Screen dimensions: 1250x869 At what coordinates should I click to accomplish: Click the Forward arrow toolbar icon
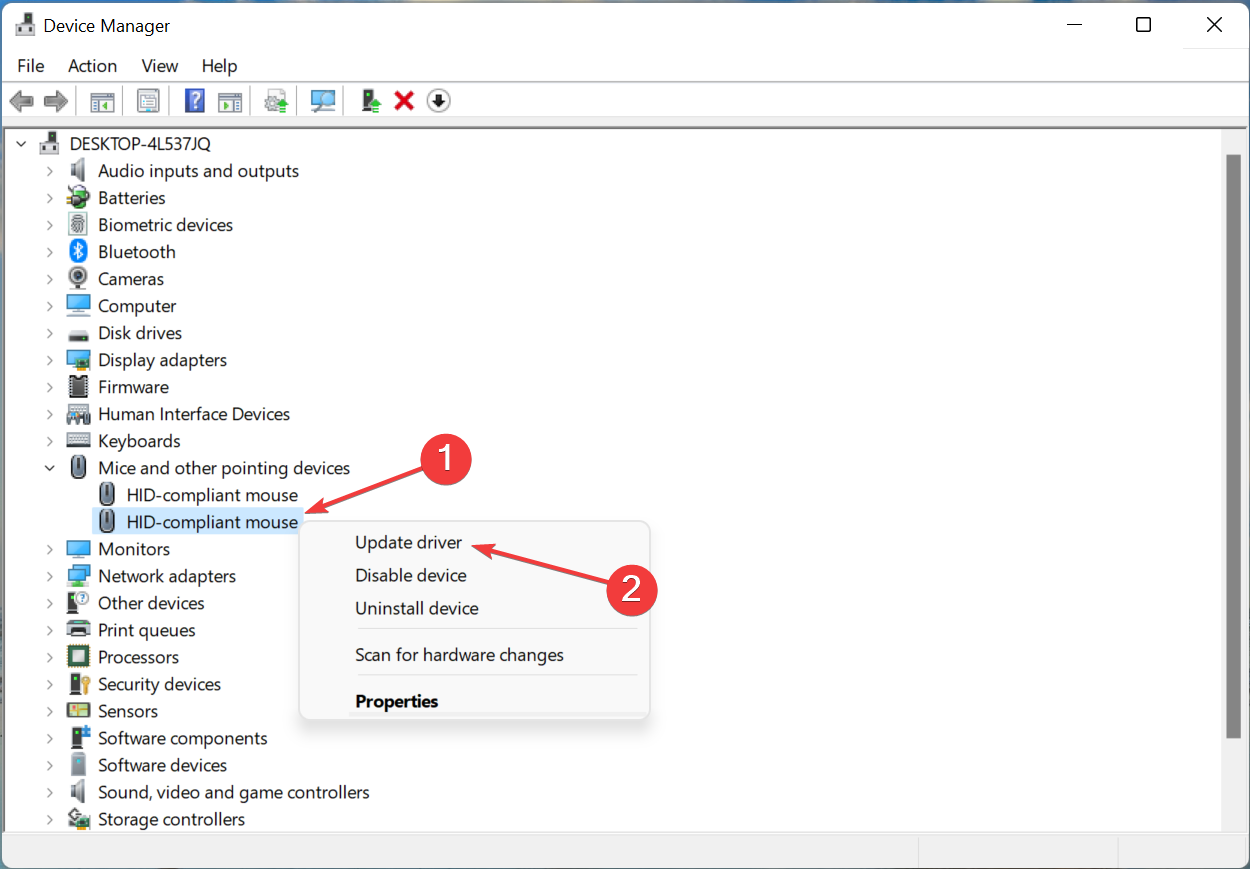[x=56, y=101]
